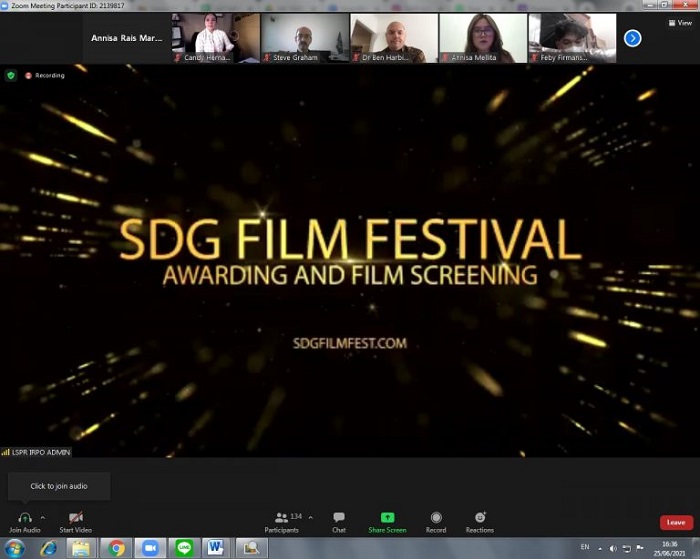This screenshot has width=700, height=559.
Task: Click the red Leave button
Action: pyautogui.click(x=676, y=522)
